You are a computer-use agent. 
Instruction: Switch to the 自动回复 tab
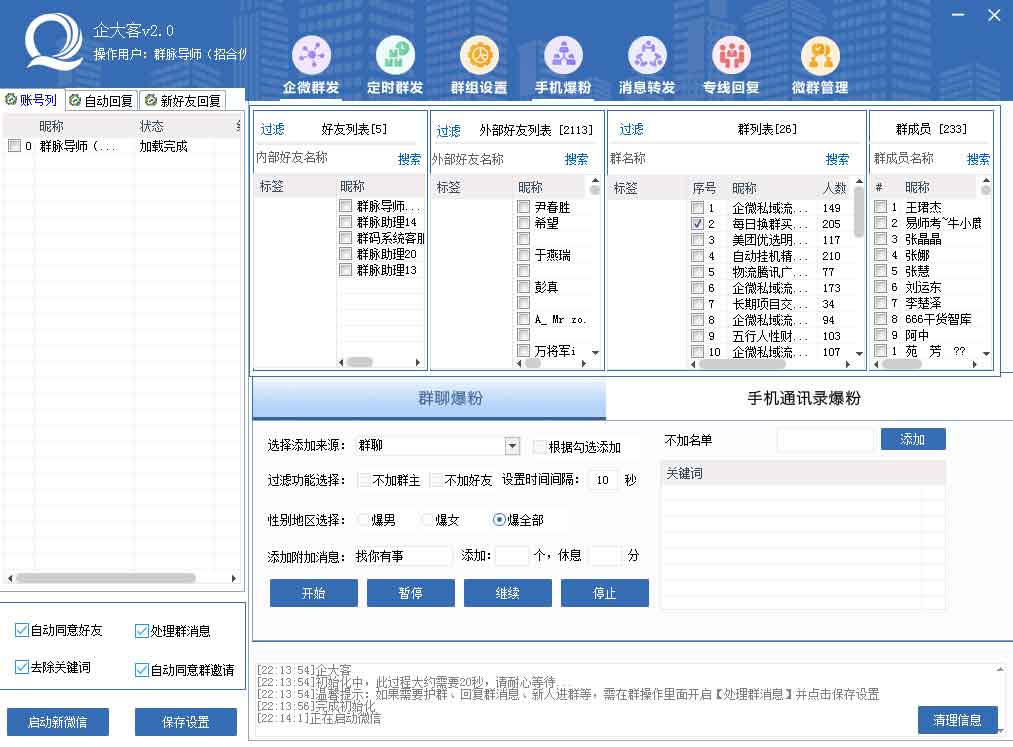pos(101,101)
